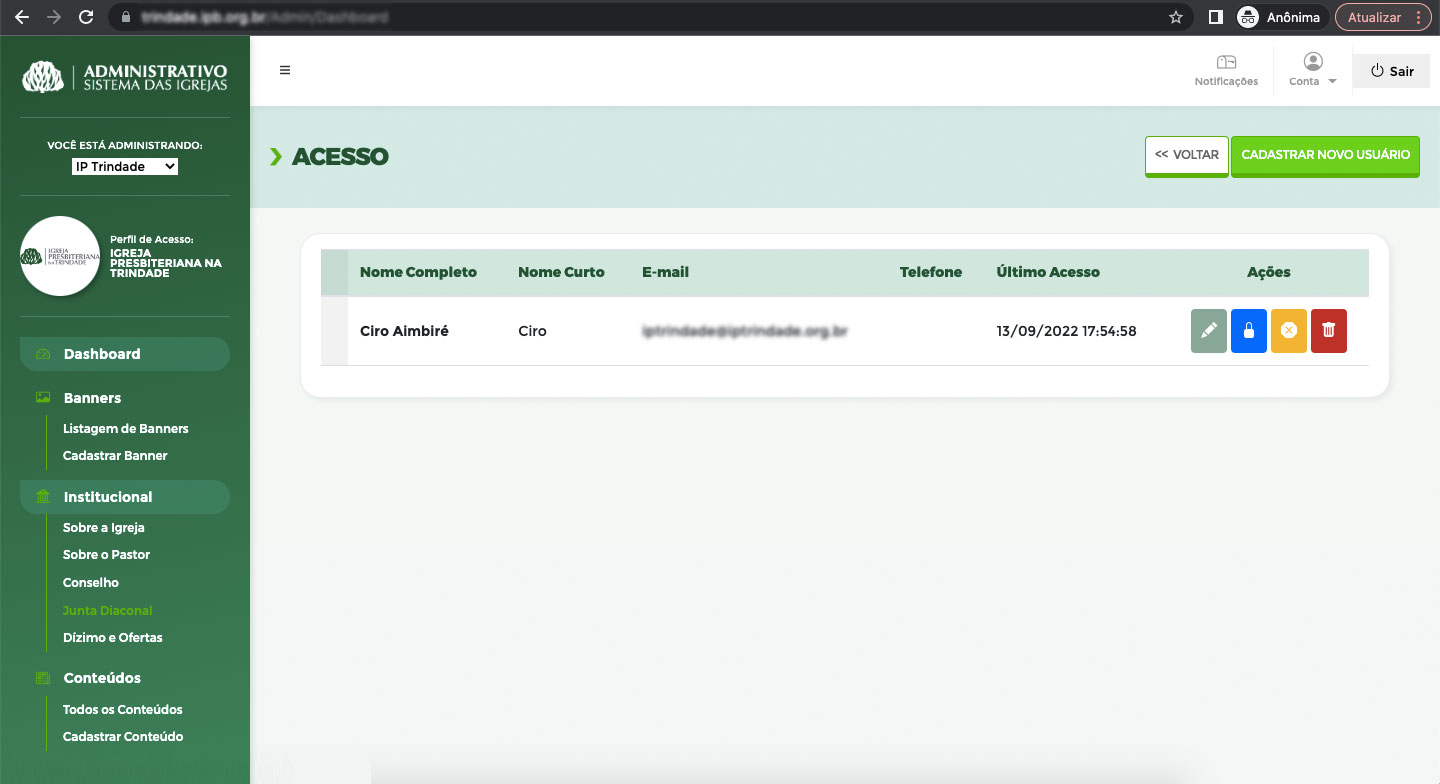Open the Notificações icon

(x=1226, y=70)
